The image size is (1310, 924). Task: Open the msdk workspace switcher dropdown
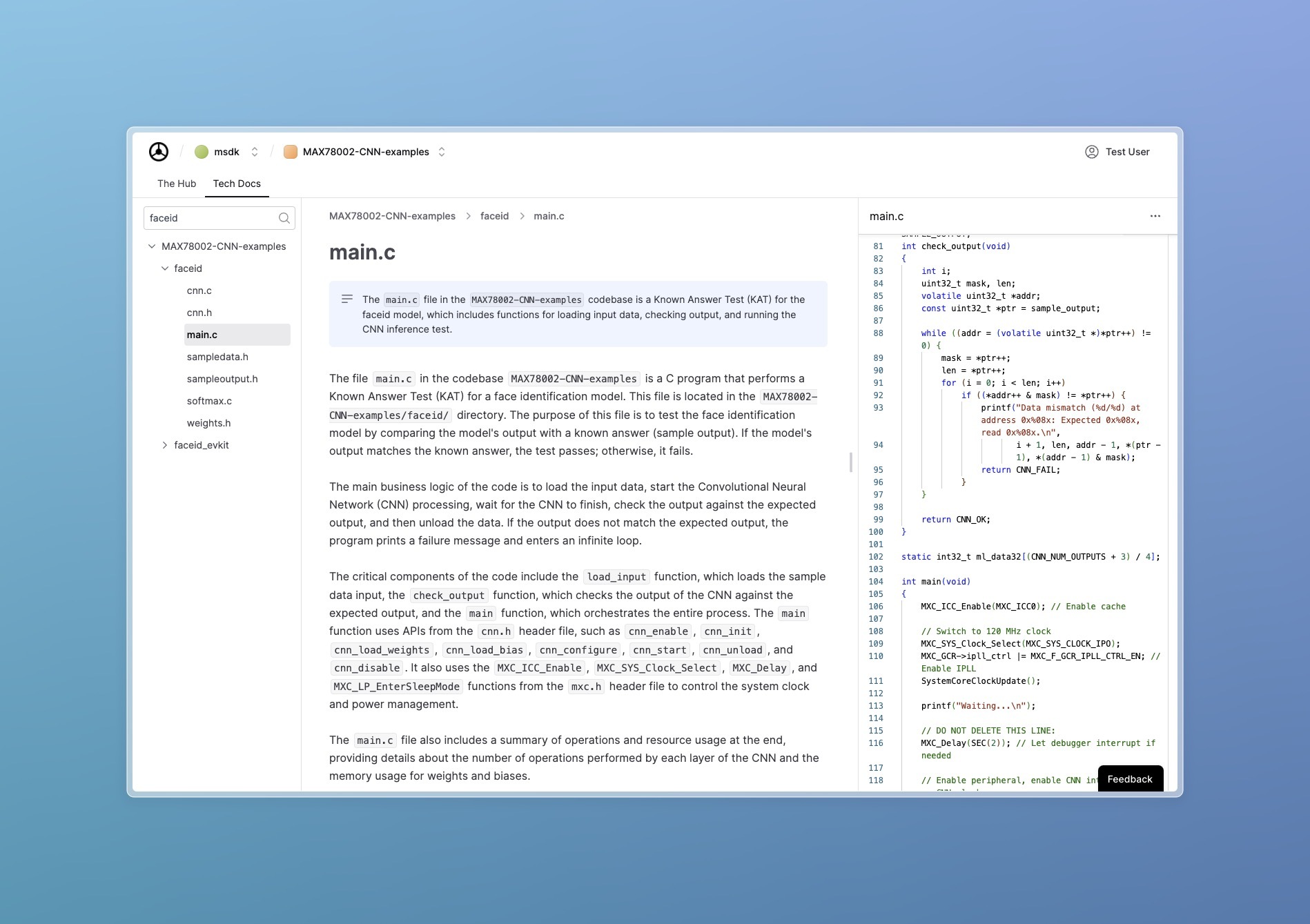255,152
